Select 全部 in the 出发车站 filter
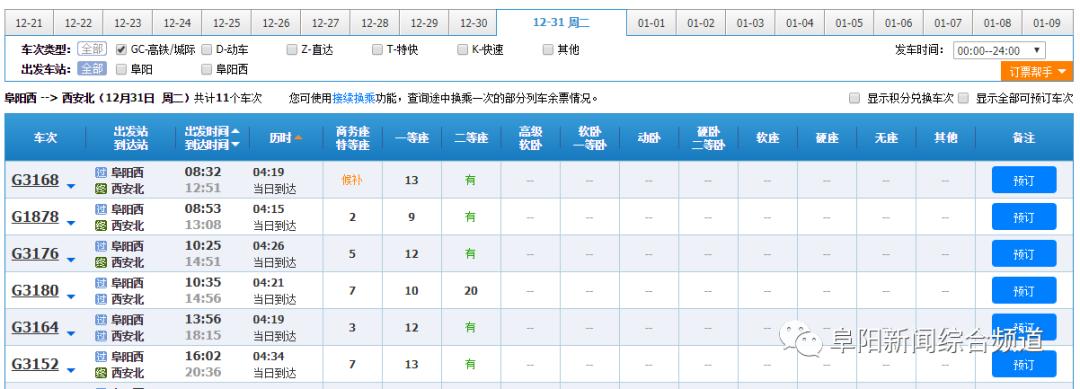This screenshot has width=1080, height=389. [92, 69]
